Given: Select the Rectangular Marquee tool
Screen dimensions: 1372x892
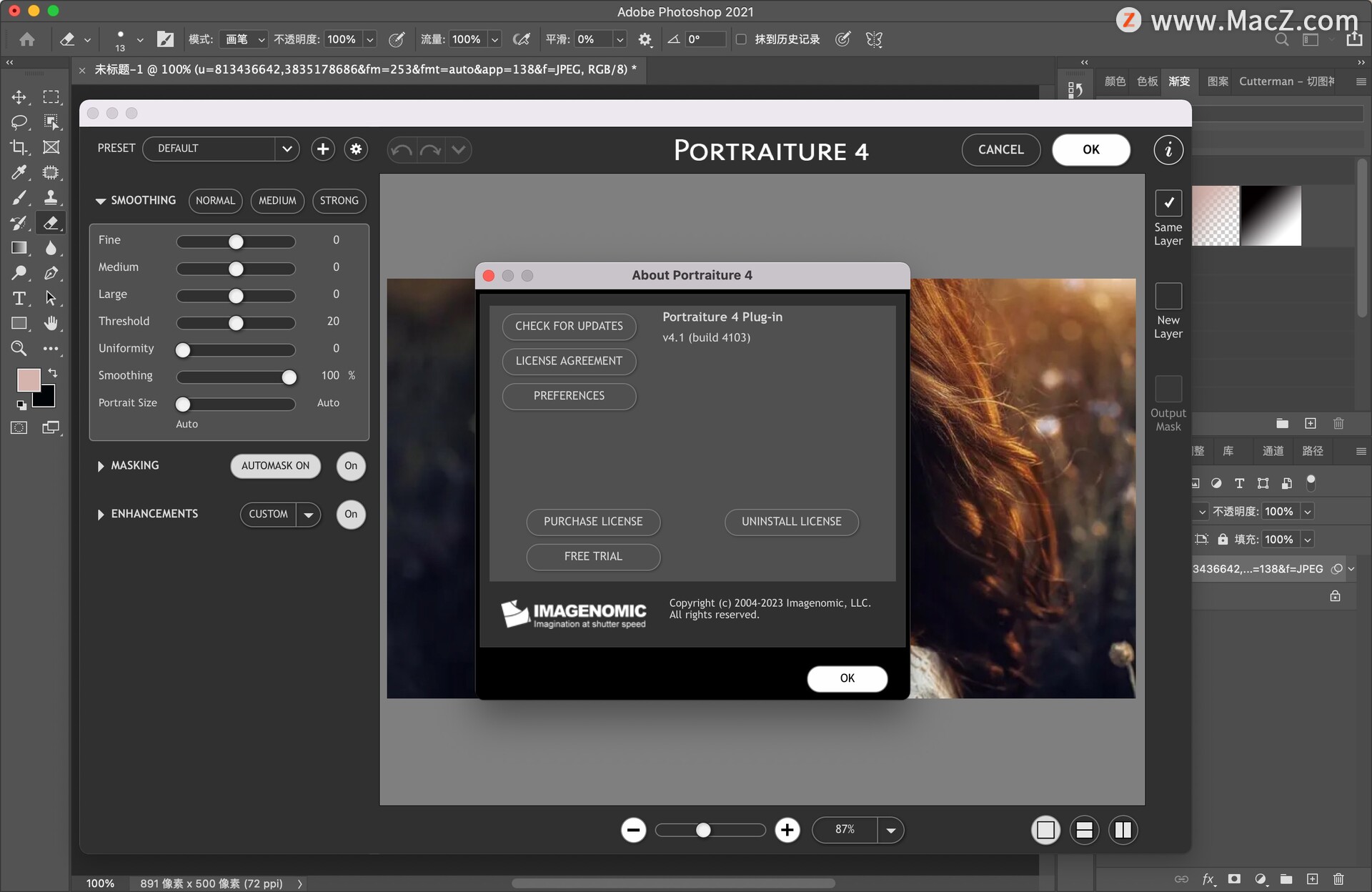Looking at the screenshot, I should pyautogui.click(x=51, y=97).
